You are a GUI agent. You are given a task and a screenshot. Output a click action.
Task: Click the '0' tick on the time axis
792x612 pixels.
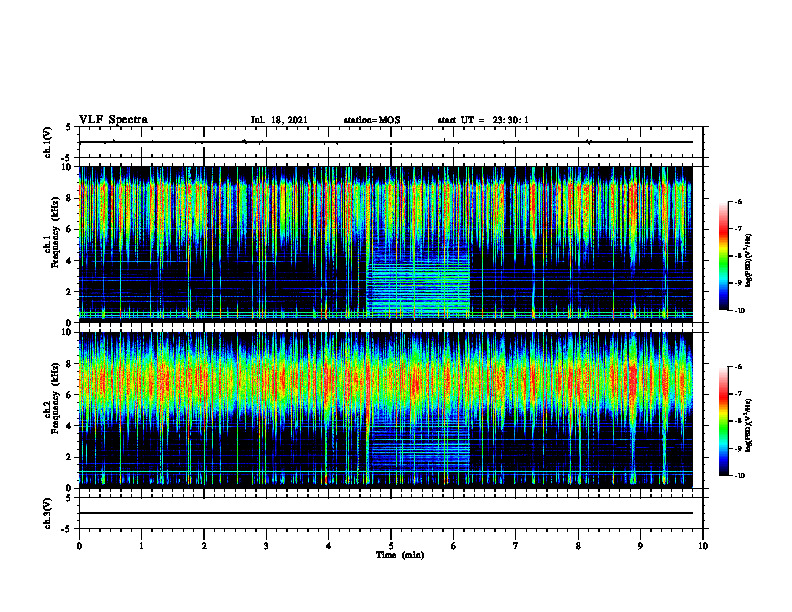click(x=79, y=546)
